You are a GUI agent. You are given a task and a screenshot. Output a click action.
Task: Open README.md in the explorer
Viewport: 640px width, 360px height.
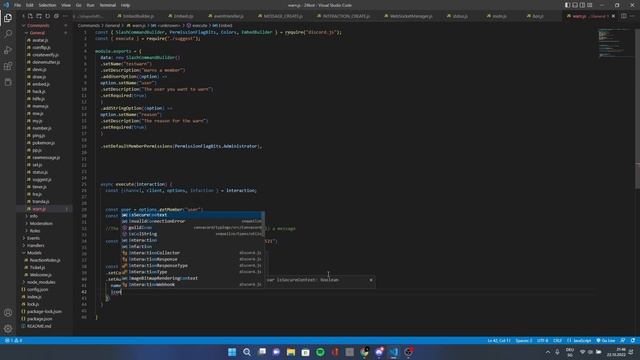point(39,327)
